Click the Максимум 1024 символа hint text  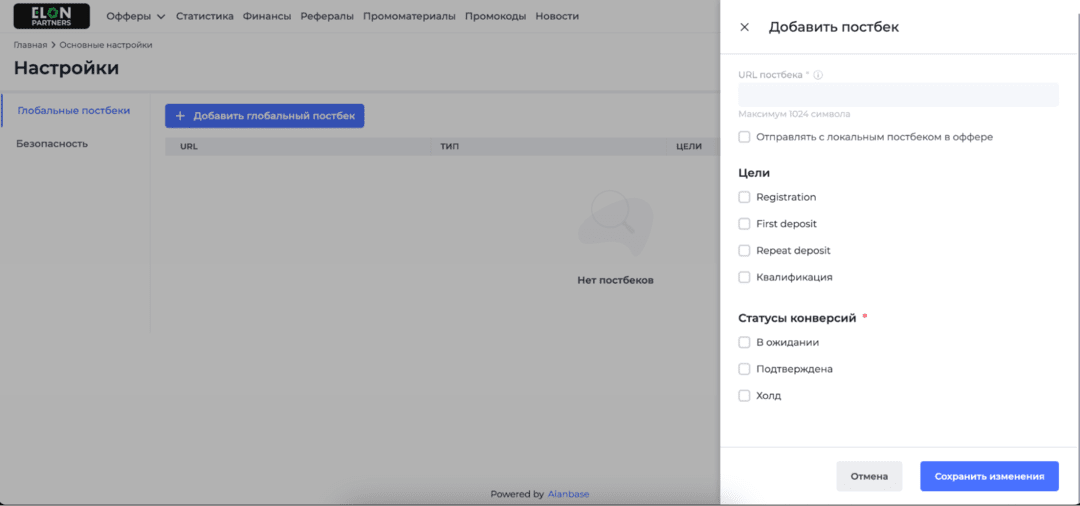794,114
